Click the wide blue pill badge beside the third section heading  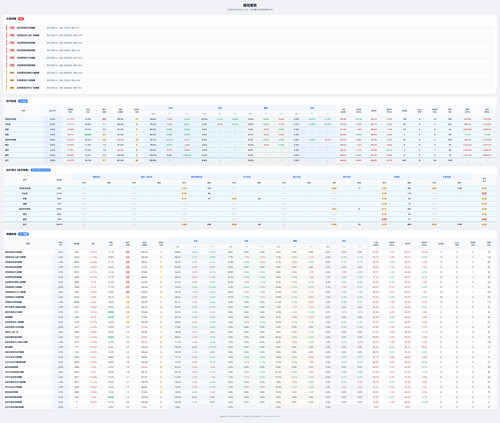(x=41, y=170)
